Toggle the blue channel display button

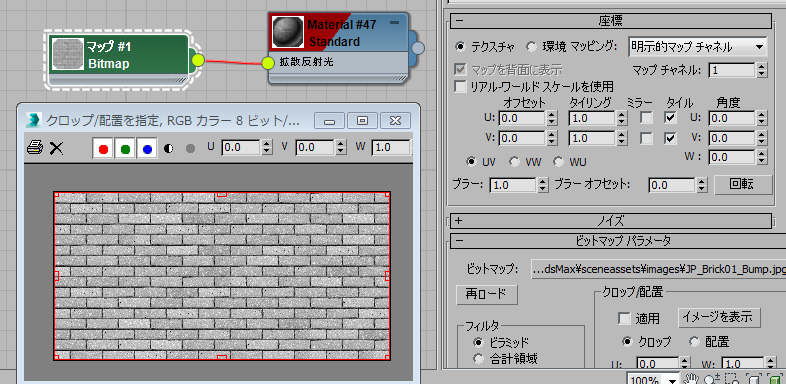(x=147, y=148)
